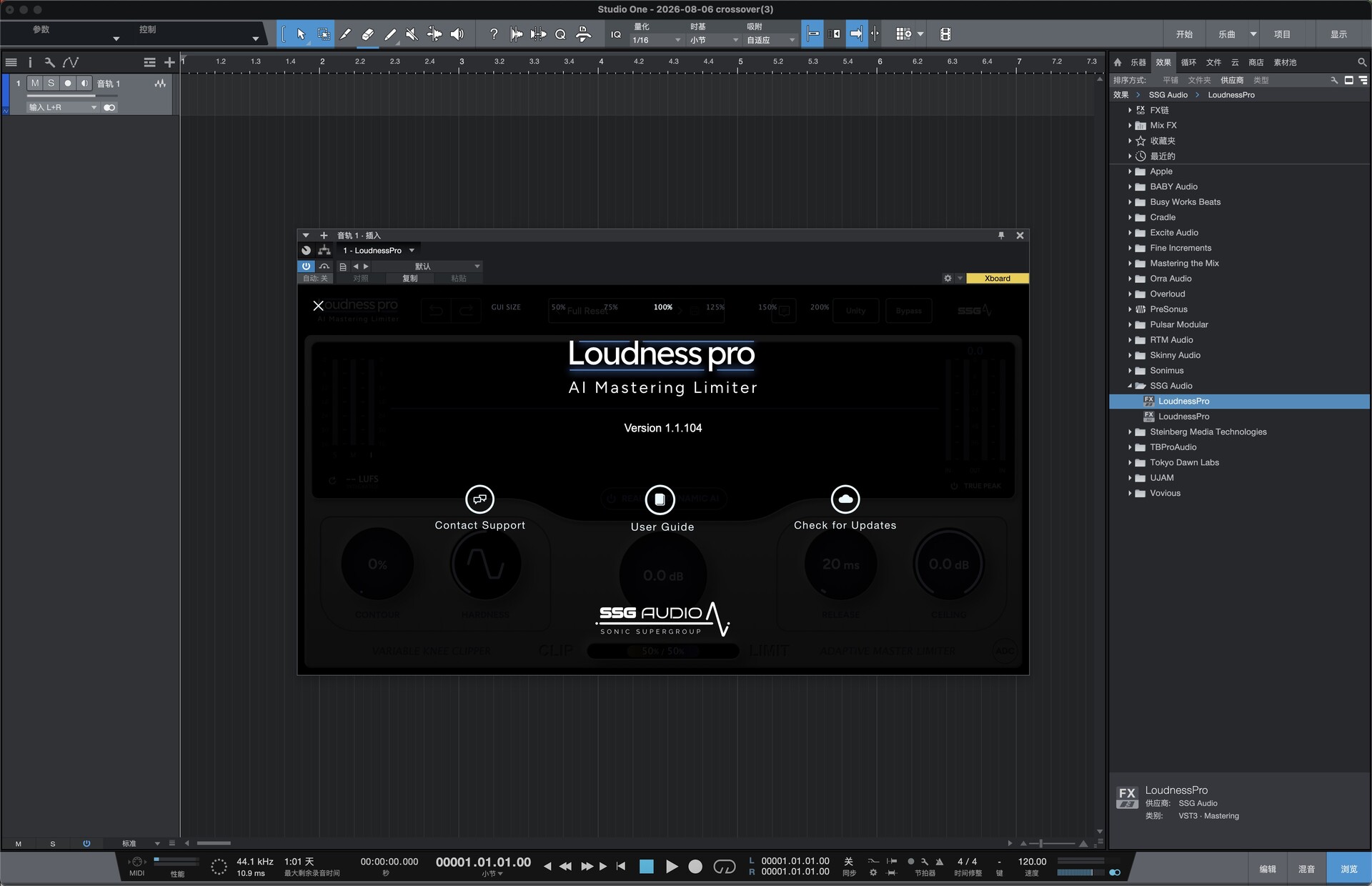
Task: Toggle the snap button in toolbar
Action: [x=813, y=34]
